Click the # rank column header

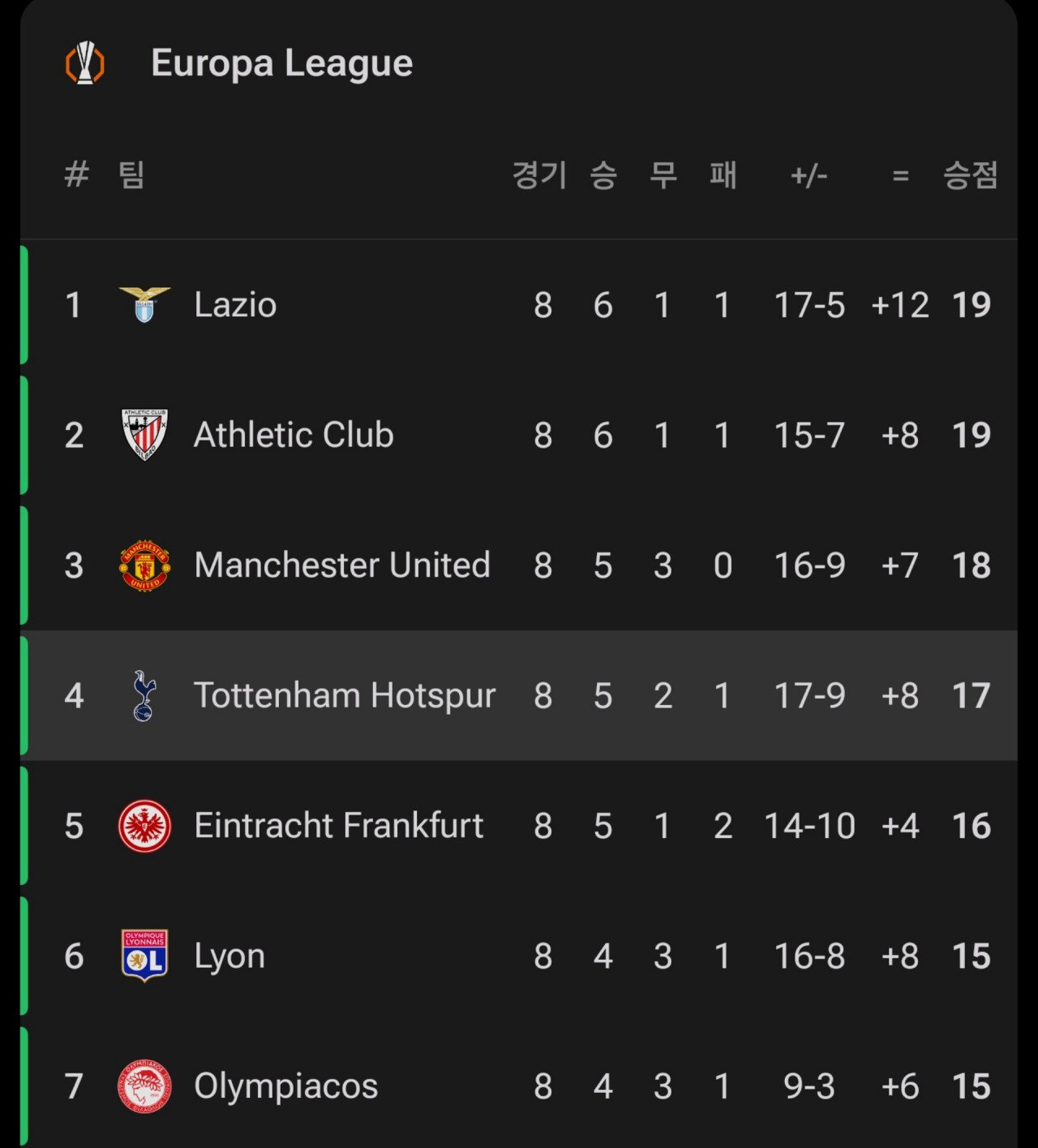pyautogui.click(x=76, y=174)
